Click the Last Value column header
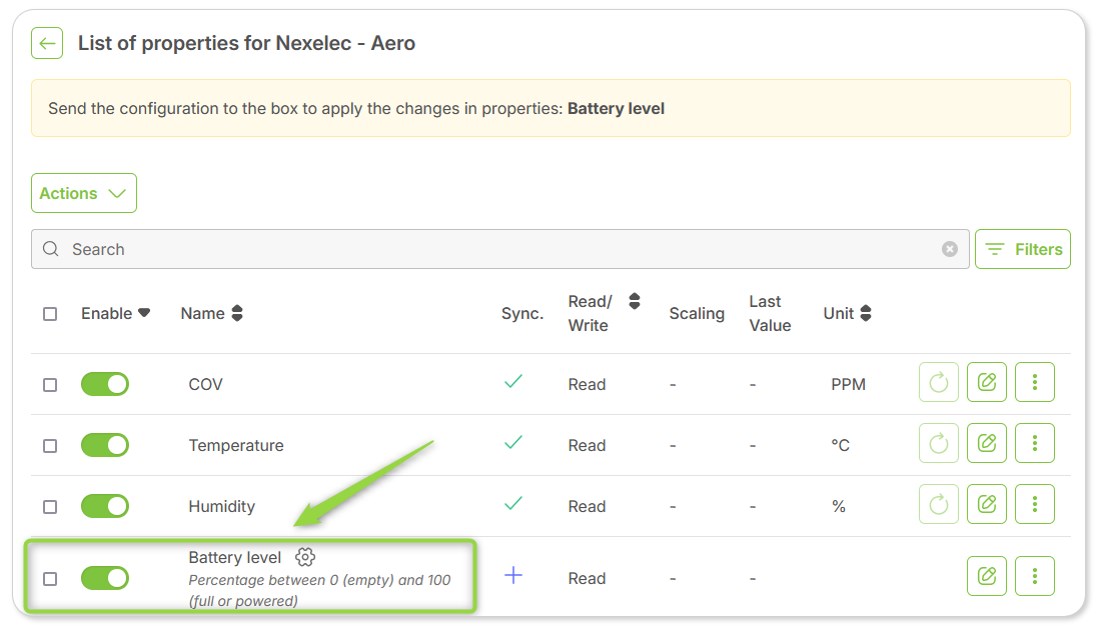1101x629 pixels. [770, 313]
